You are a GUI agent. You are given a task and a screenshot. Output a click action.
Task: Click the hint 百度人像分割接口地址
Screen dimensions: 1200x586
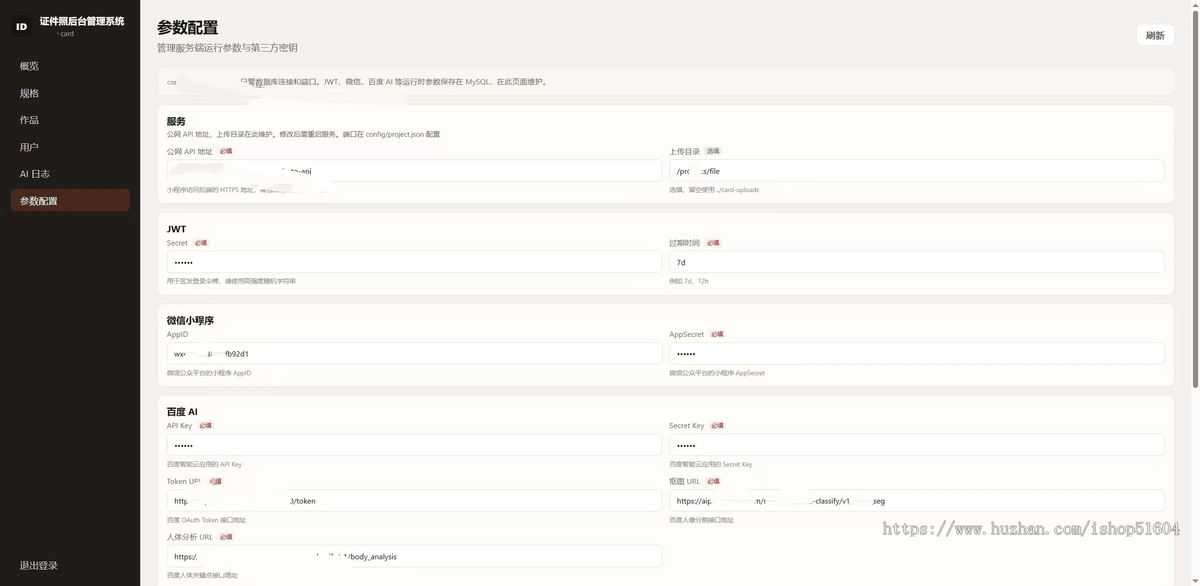coord(701,520)
